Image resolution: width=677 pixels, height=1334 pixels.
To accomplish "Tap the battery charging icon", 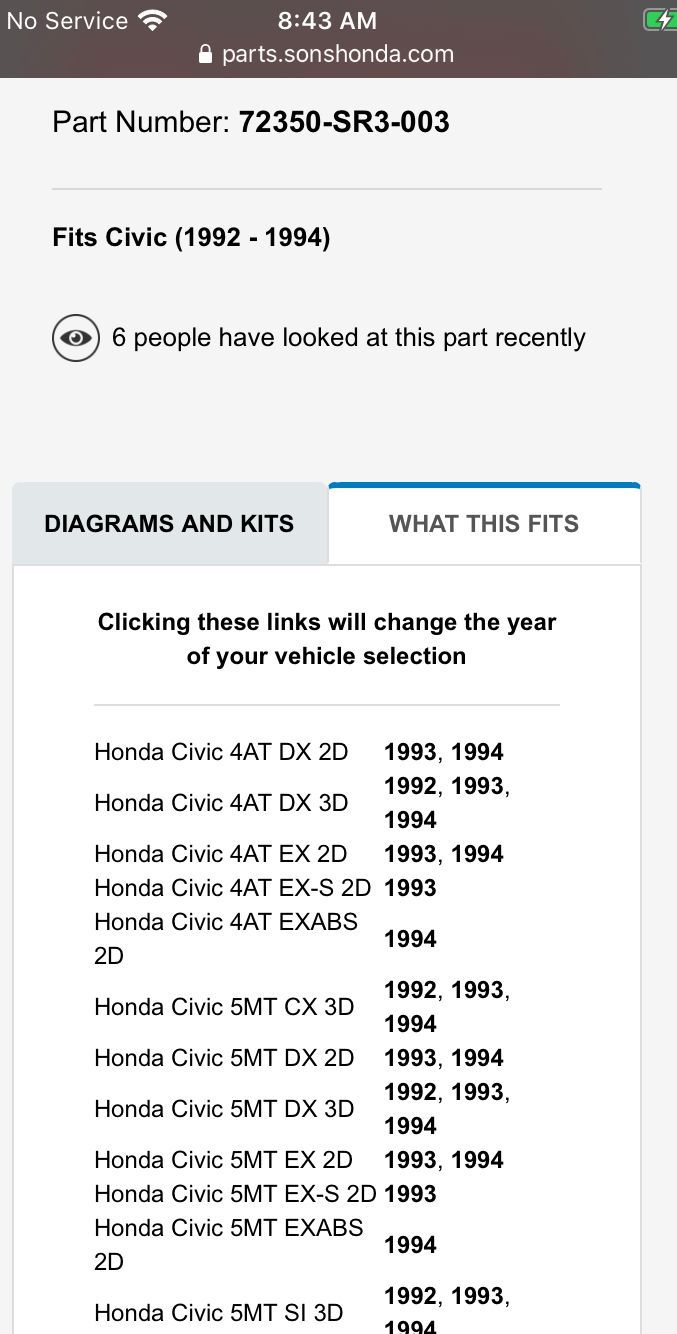I will 660,20.
